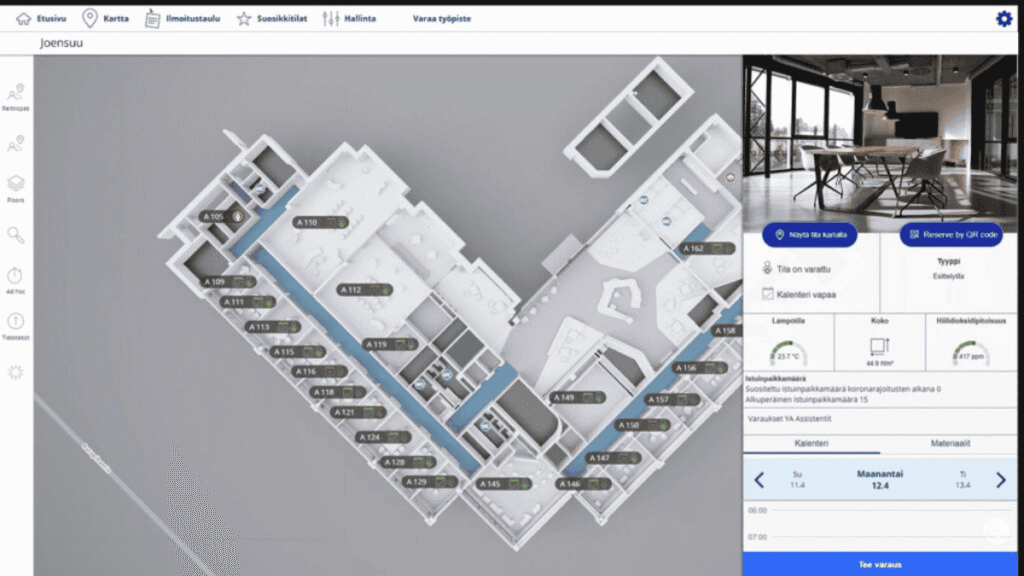This screenshot has height=576, width=1024.
Task: Click the 07:00 calendar time slot
Action: [880, 537]
